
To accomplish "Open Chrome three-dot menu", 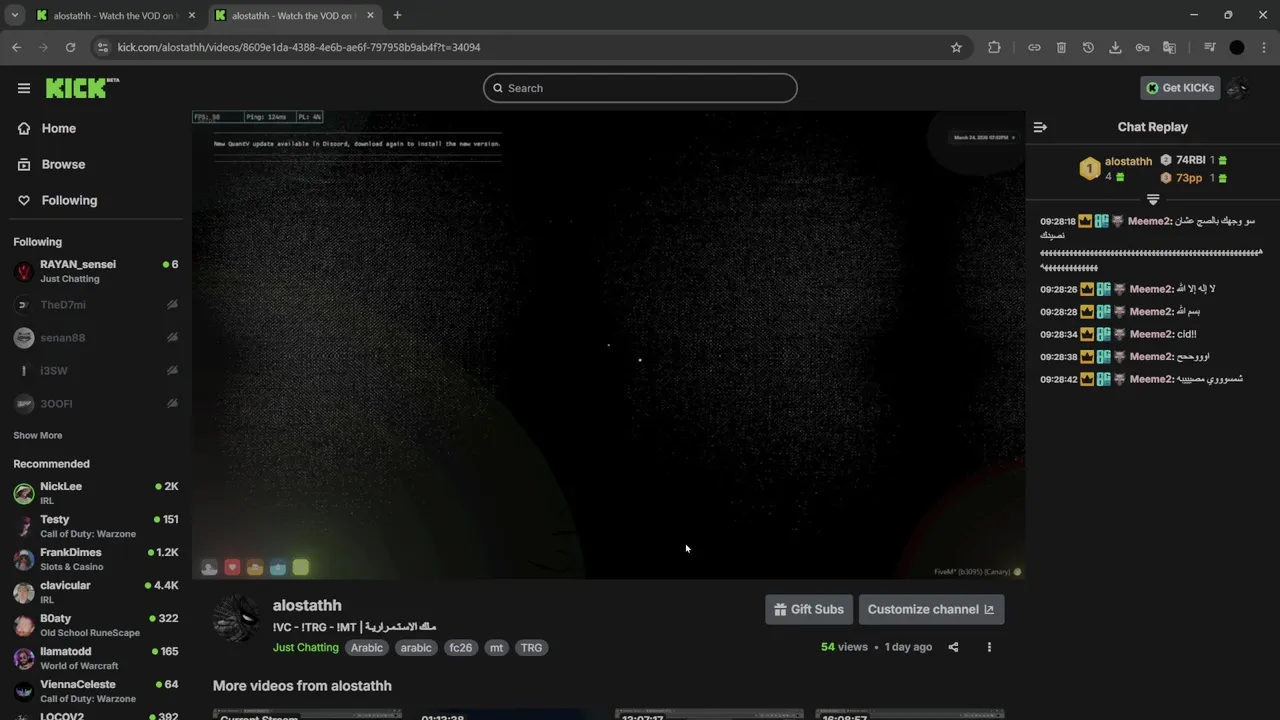I will pyautogui.click(x=1264, y=47).
